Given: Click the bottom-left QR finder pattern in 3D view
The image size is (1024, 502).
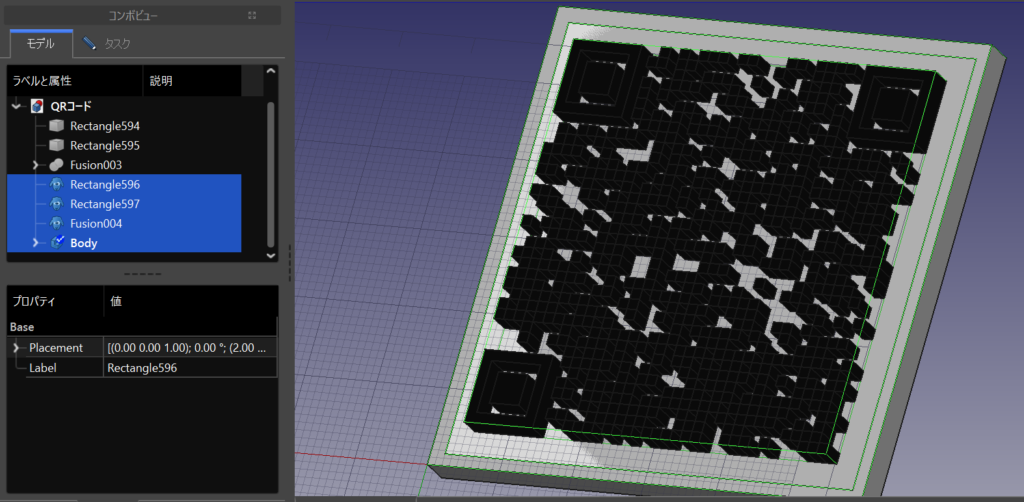Looking at the screenshot, I should [513, 394].
